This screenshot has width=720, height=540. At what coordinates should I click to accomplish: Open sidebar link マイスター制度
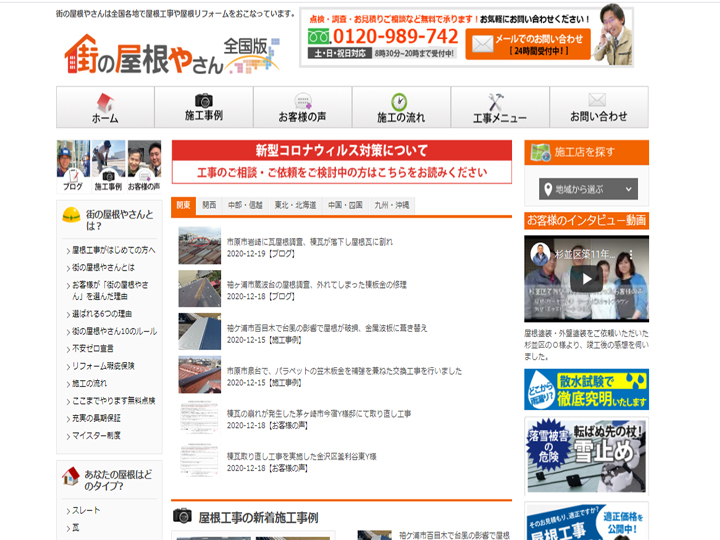(96, 435)
